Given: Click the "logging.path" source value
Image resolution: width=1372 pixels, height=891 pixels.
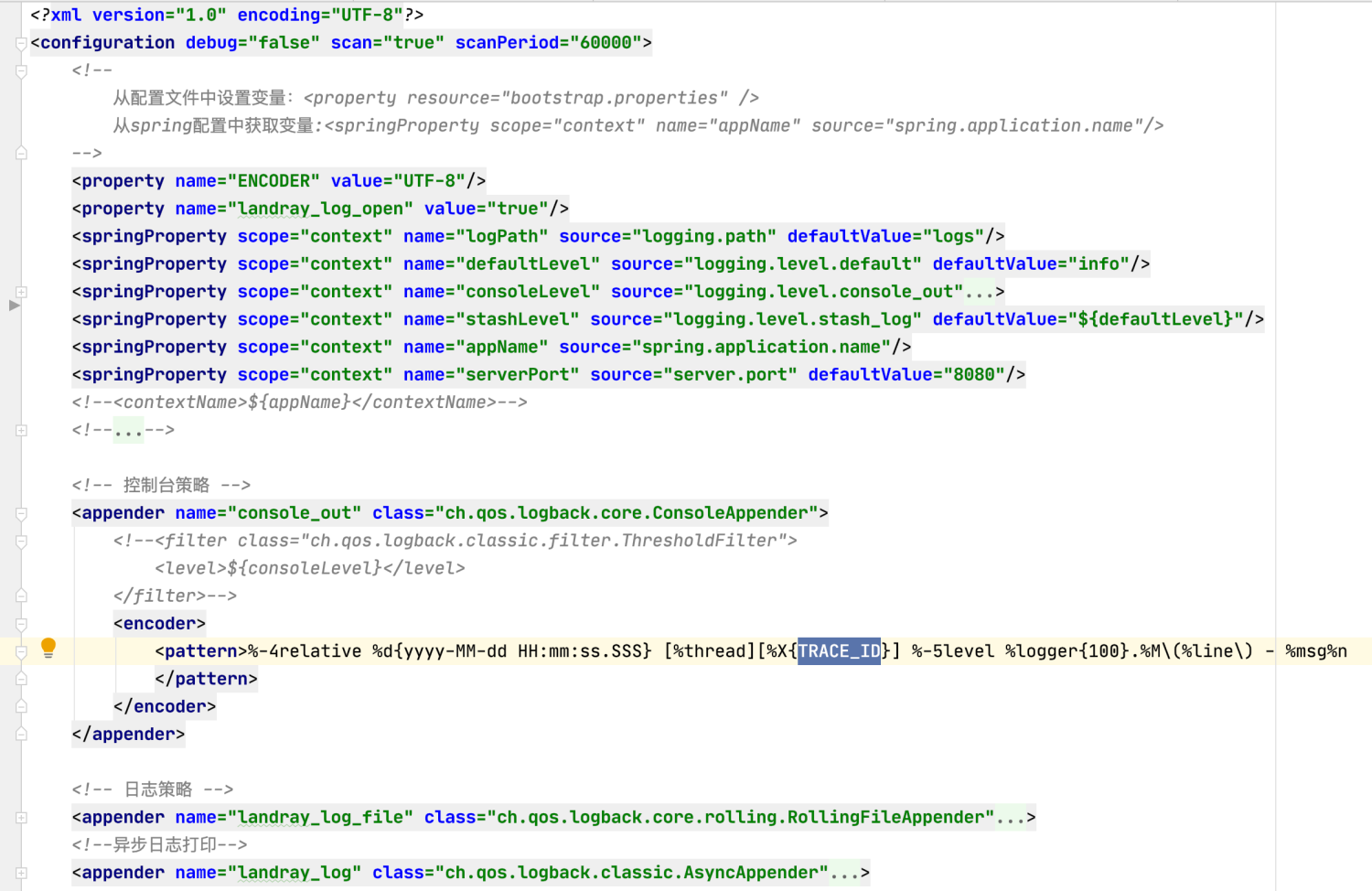Looking at the screenshot, I should [x=704, y=236].
